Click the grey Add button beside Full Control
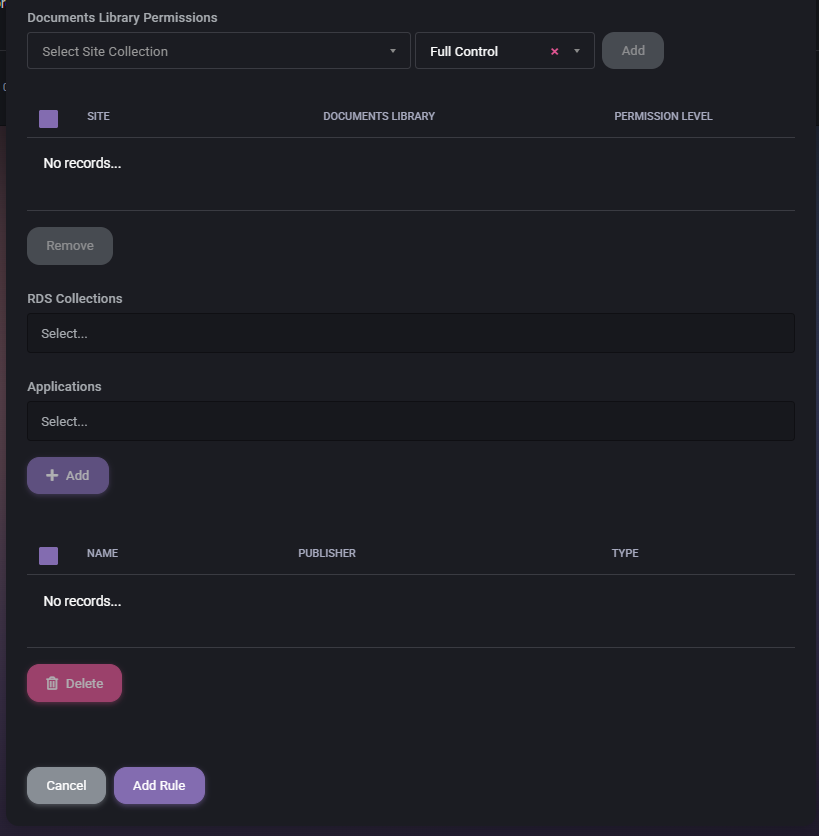The width and height of the screenshot is (819, 836). [x=632, y=51]
